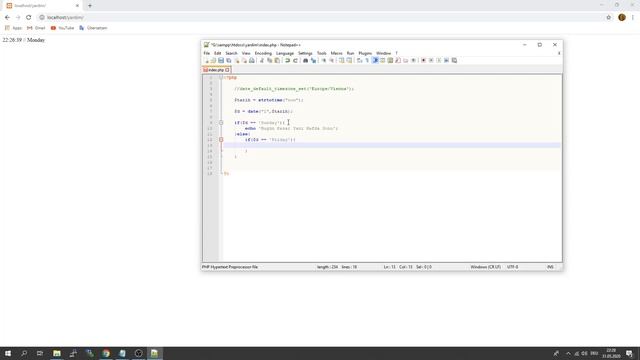Open a new Chrome tab with plus
The width and height of the screenshot is (640, 360).
(90, 6)
